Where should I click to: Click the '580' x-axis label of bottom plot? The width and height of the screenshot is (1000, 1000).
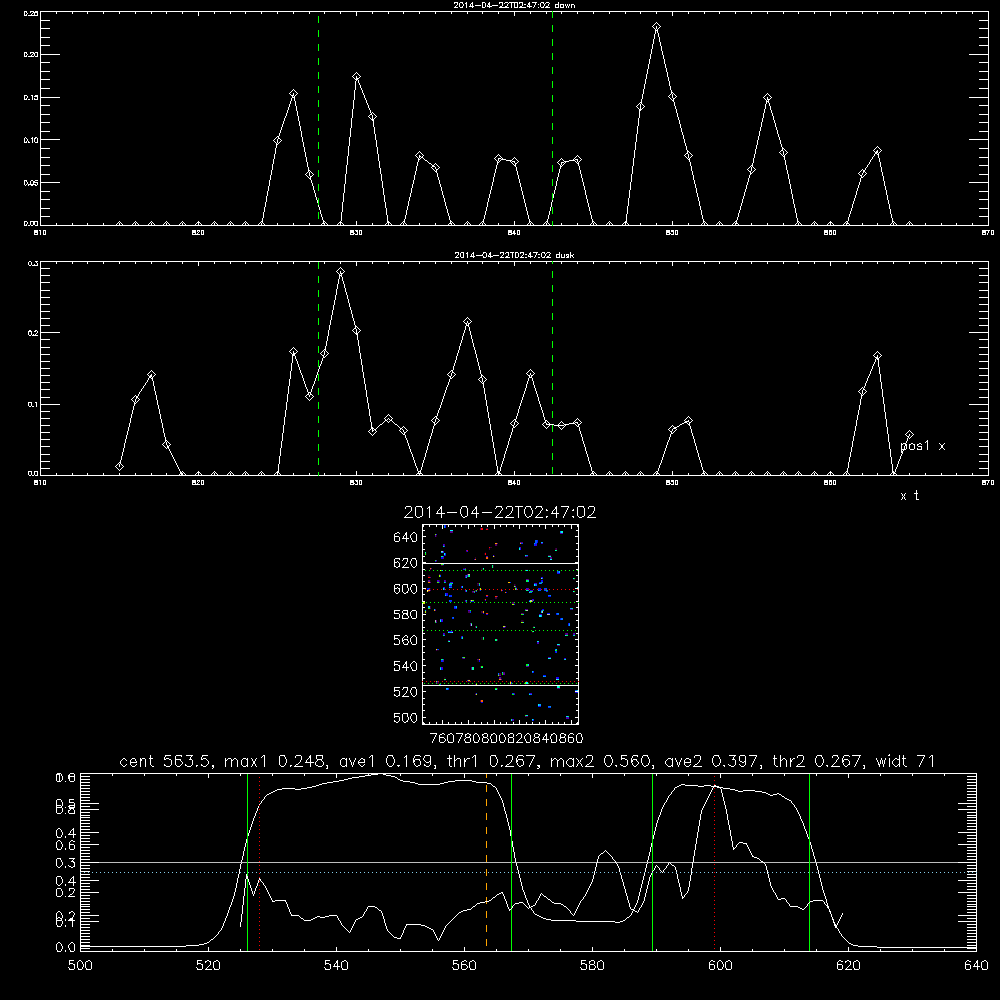pos(592,966)
